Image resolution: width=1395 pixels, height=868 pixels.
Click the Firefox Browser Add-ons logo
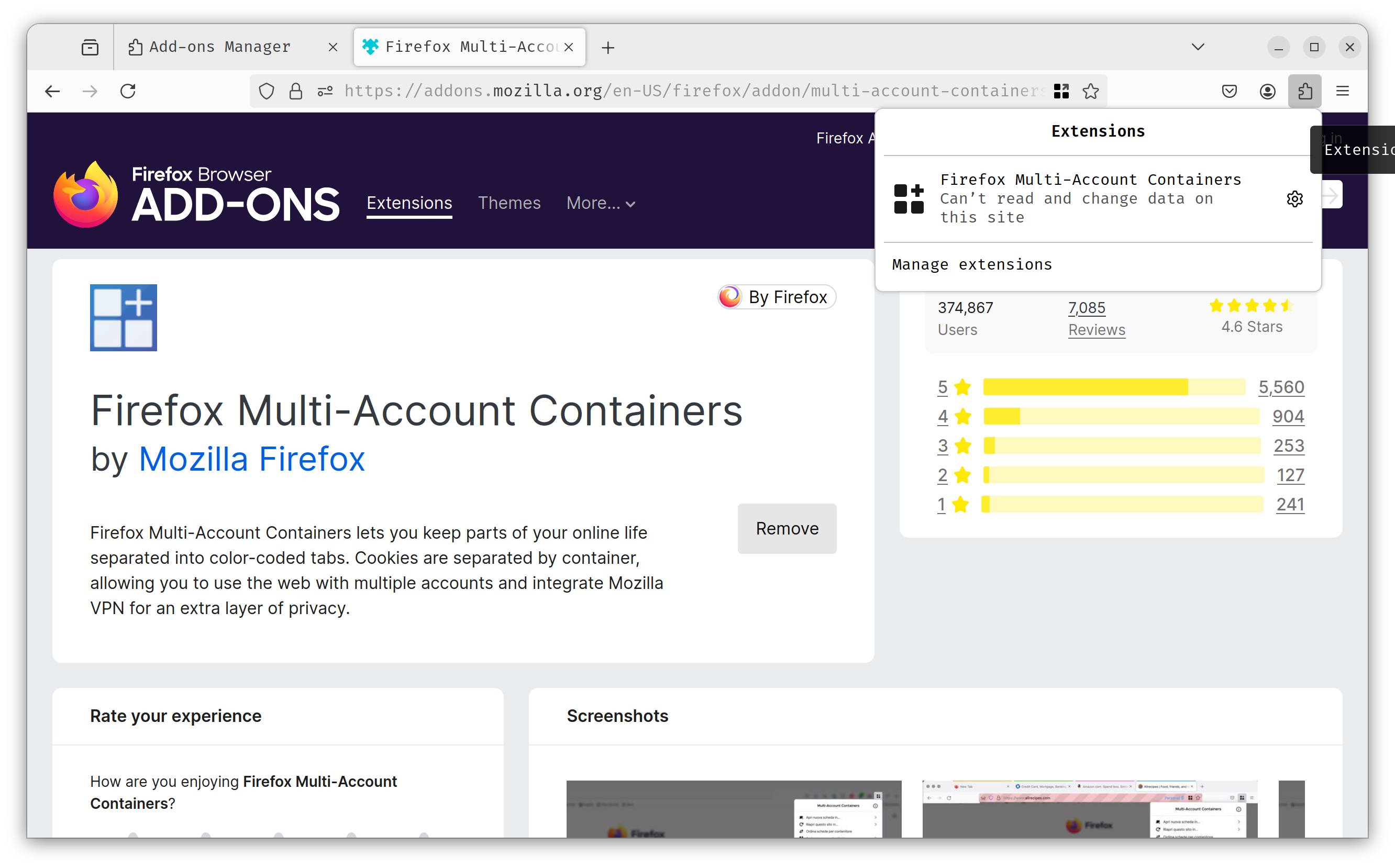click(x=196, y=195)
